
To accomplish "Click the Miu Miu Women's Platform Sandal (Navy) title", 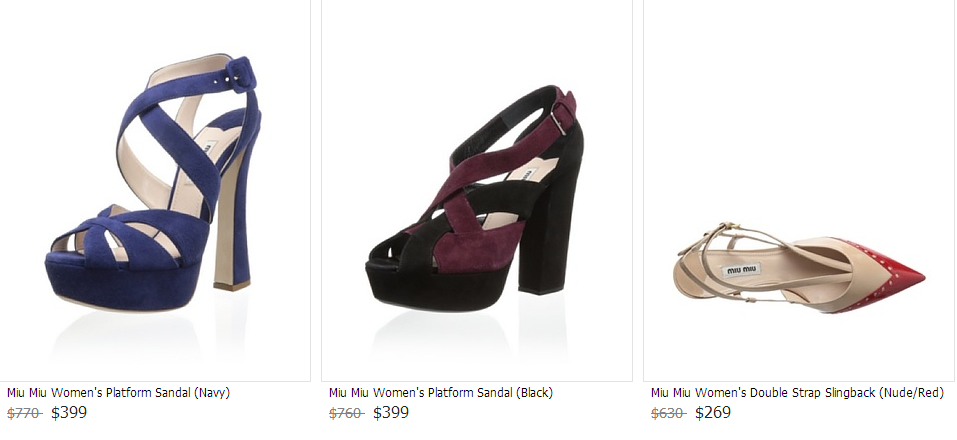I will click(x=118, y=393).
